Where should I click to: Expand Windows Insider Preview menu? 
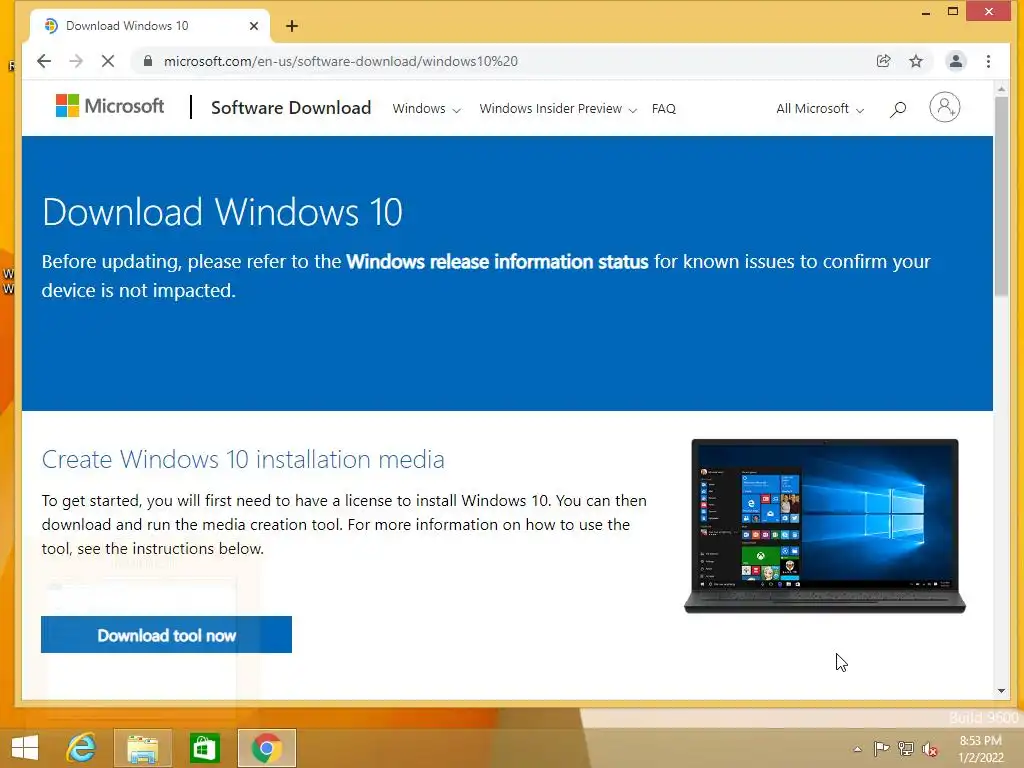click(x=558, y=108)
